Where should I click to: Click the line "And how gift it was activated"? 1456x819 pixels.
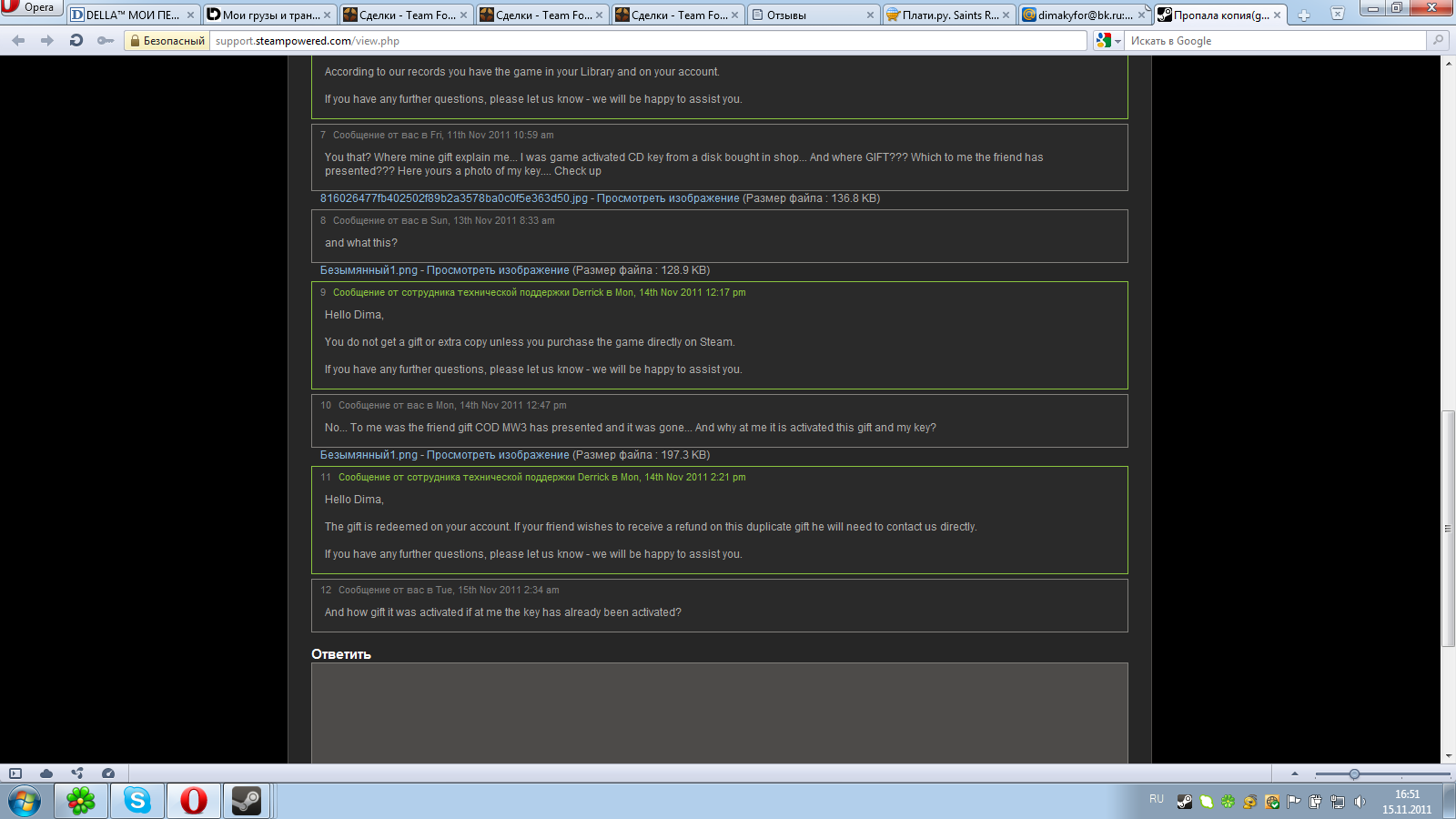pyautogui.click(x=503, y=612)
